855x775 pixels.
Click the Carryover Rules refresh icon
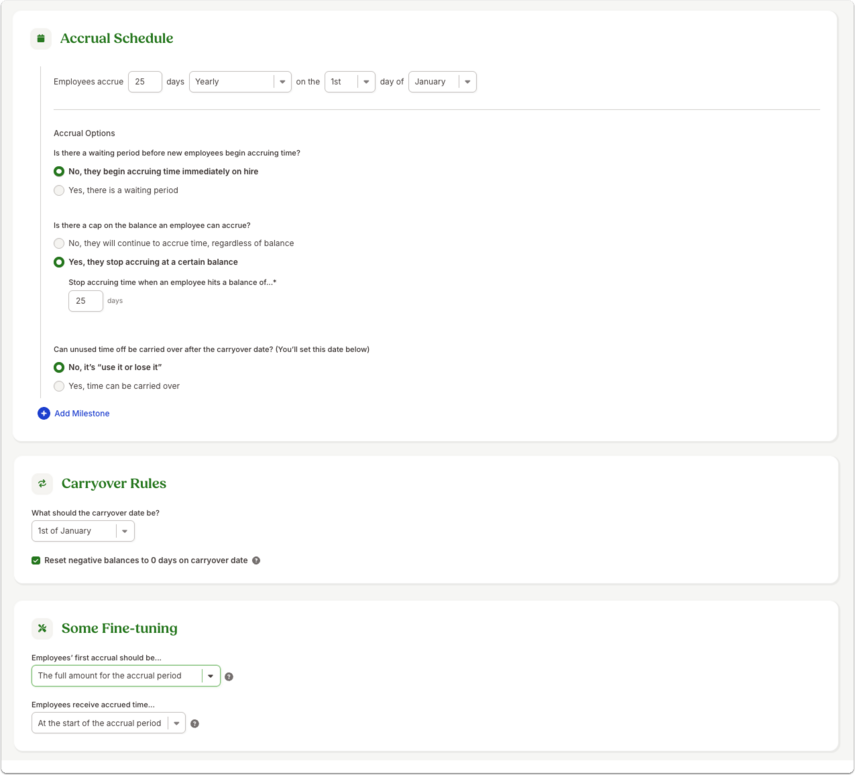tap(42, 484)
